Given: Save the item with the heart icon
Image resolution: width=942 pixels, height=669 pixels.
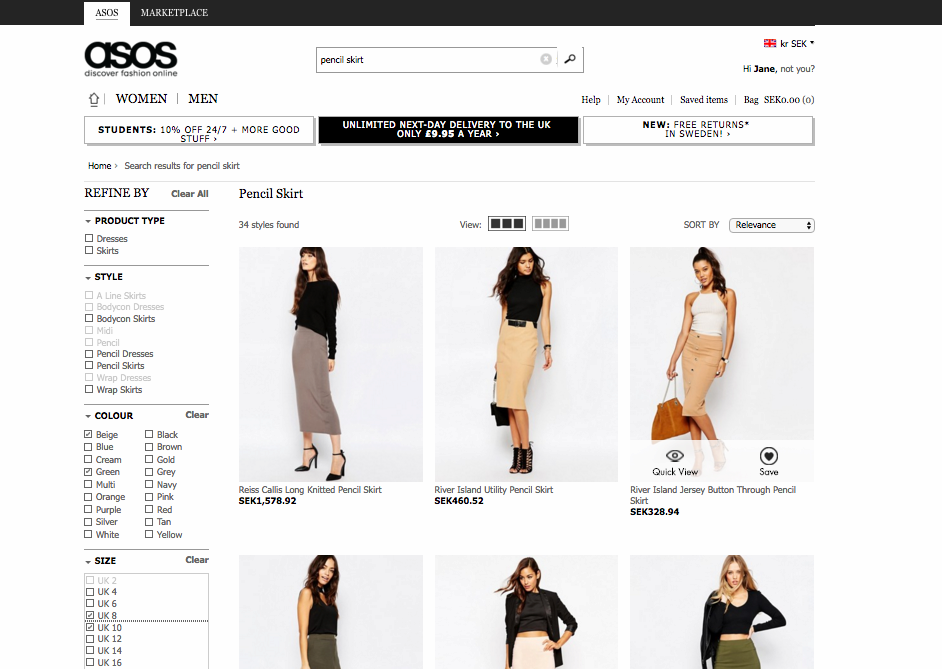Looking at the screenshot, I should point(768,456).
